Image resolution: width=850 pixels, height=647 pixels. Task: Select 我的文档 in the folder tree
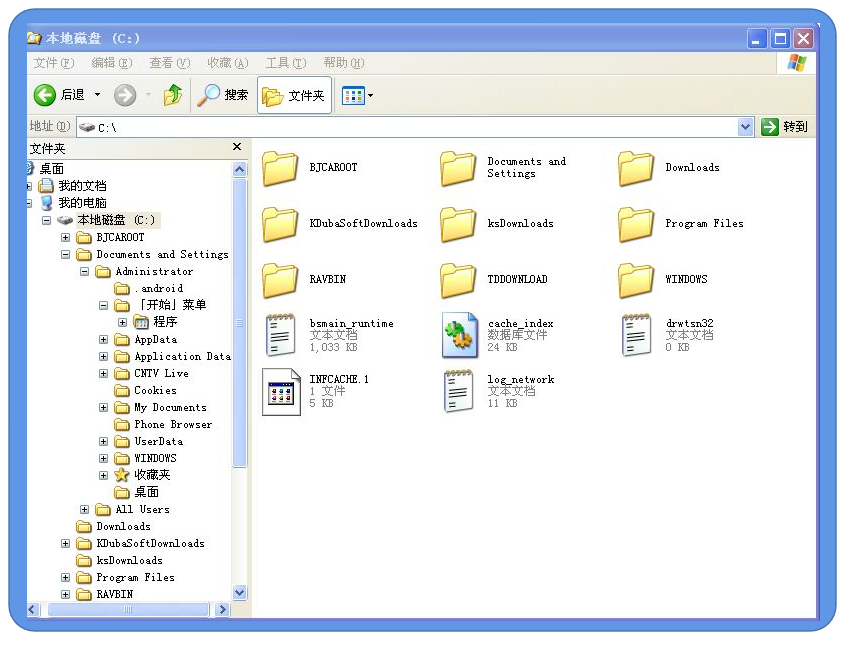pyautogui.click(x=82, y=186)
